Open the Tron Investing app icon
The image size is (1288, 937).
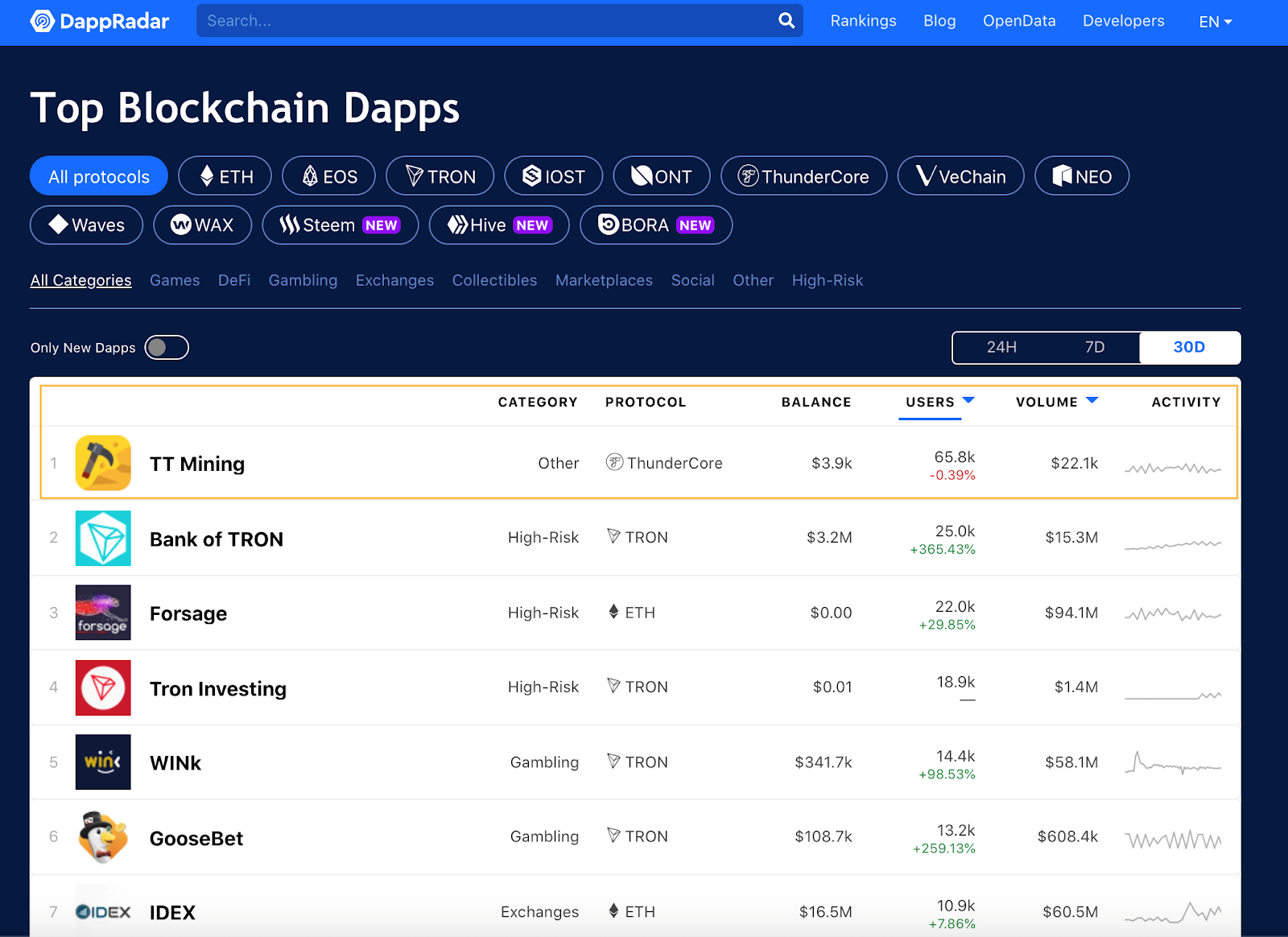pos(103,687)
